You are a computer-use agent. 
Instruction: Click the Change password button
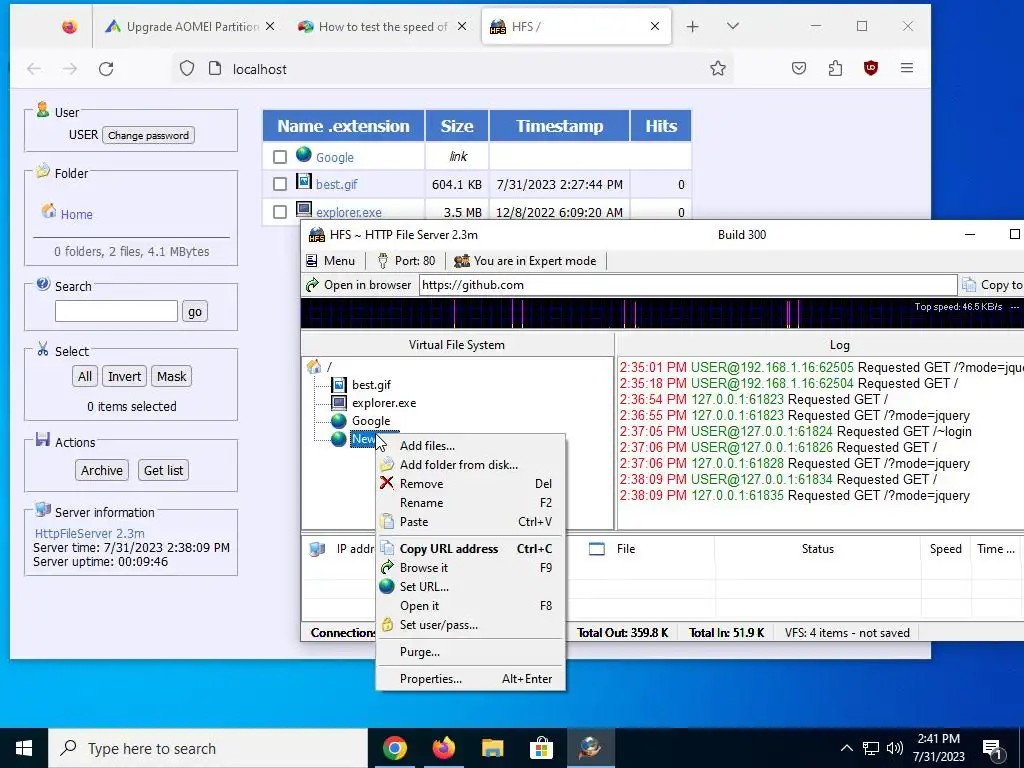tap(148, 135)
